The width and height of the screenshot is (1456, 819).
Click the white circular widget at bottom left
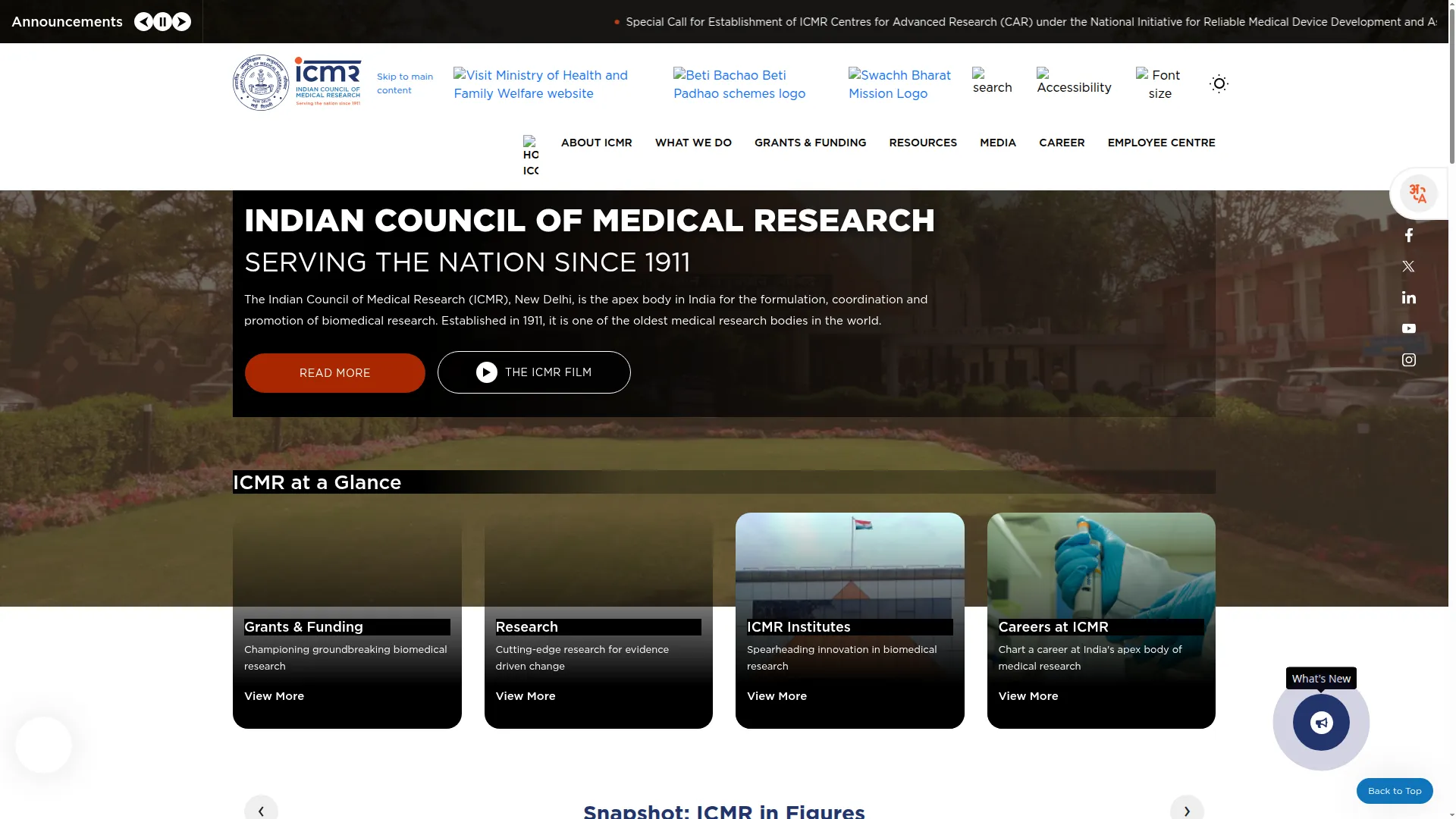tap(43, 745)
